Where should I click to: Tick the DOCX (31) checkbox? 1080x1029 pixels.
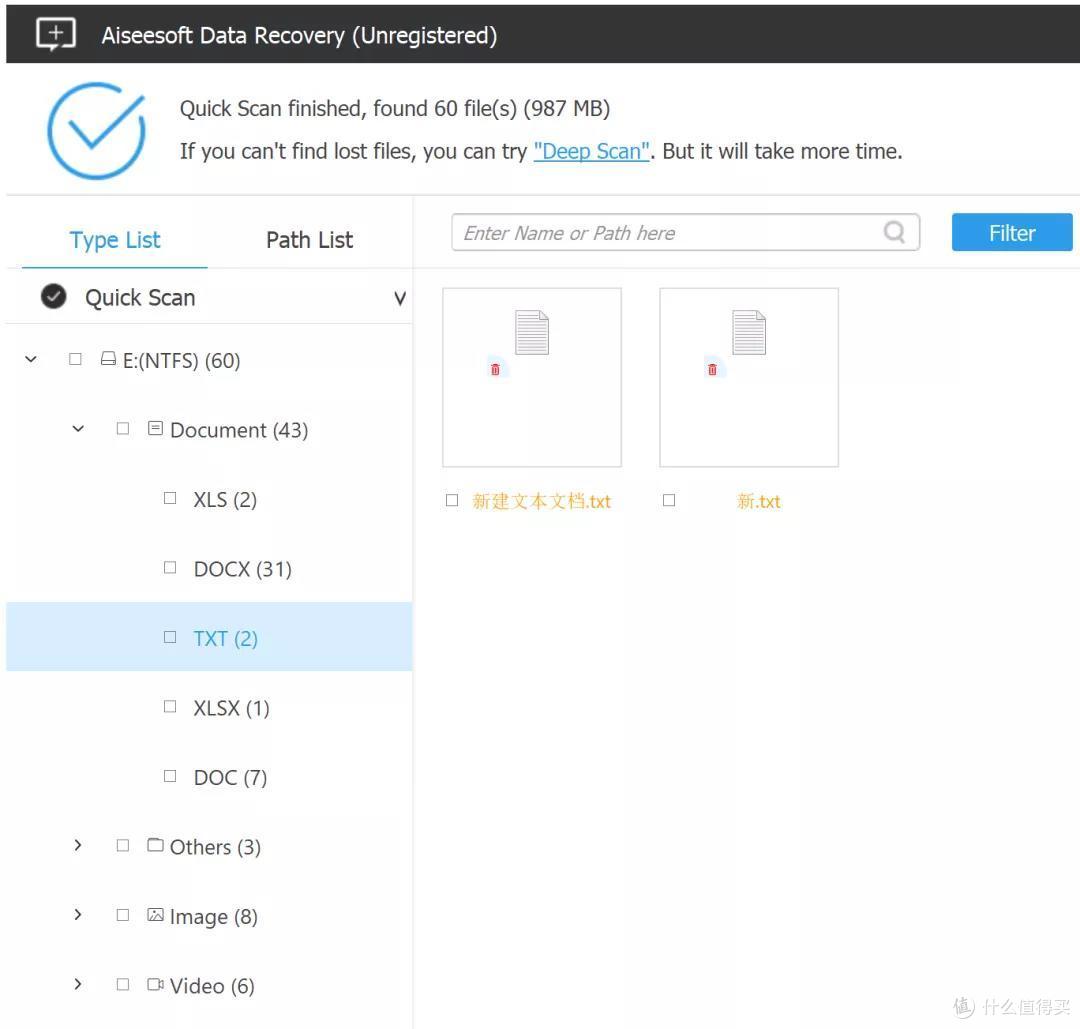click(x=169, y=568)
